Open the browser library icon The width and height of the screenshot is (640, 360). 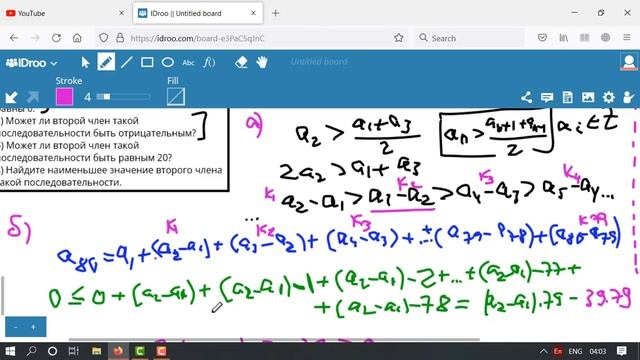[x=563, y=38]
